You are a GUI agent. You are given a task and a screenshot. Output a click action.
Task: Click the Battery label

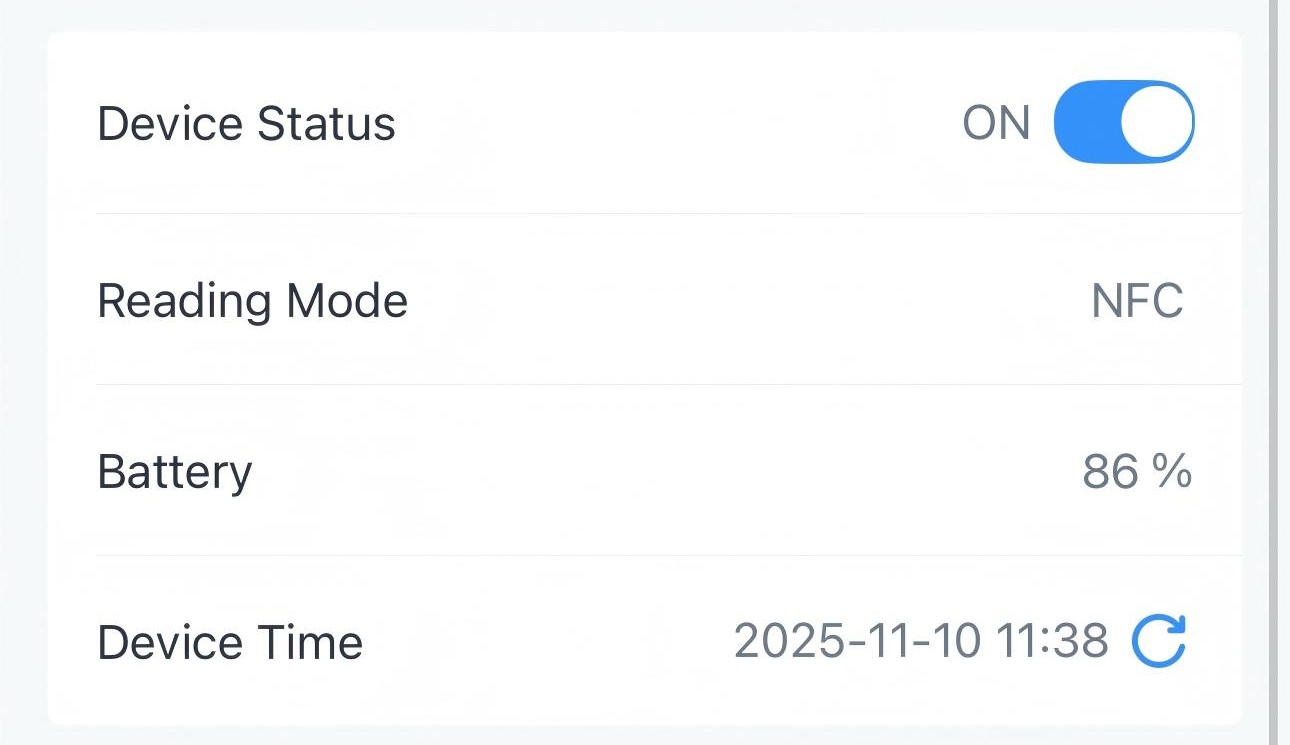[174, 472]
